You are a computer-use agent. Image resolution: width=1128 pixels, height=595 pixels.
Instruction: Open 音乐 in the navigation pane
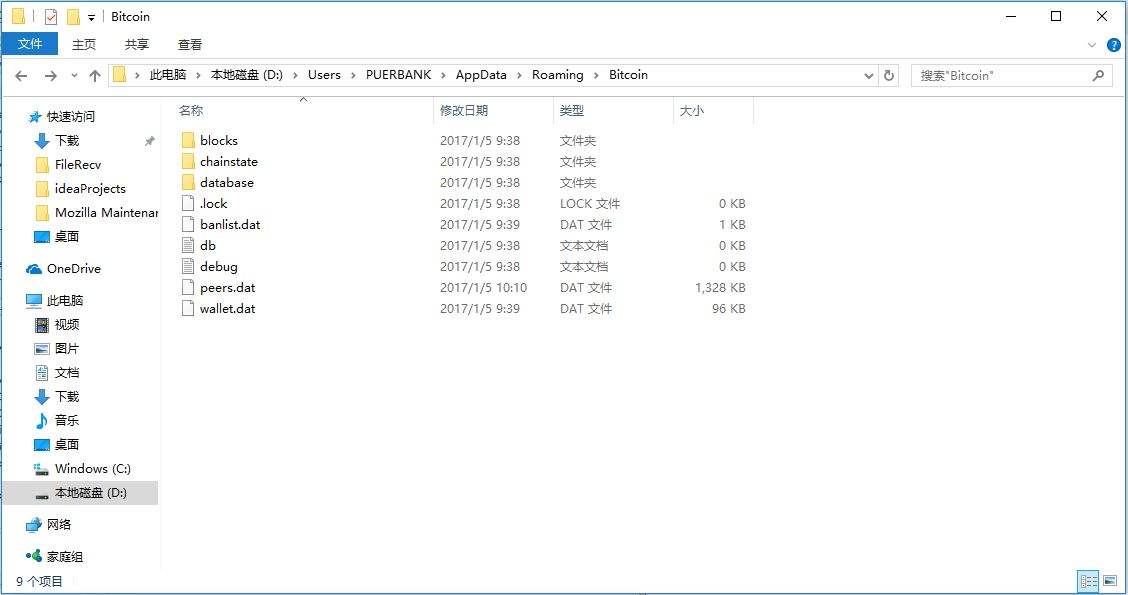pyautogui.click(x=67, y=420)
